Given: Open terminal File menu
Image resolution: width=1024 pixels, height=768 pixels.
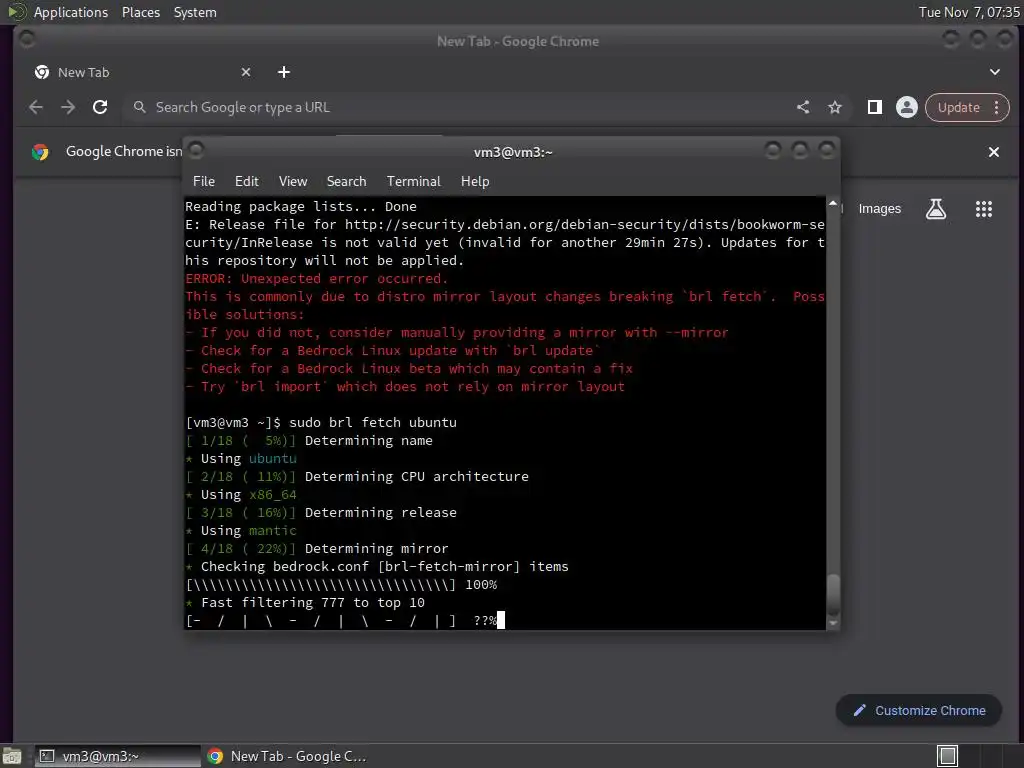Looking at the screenshot, I should click(x=204, y=182).
